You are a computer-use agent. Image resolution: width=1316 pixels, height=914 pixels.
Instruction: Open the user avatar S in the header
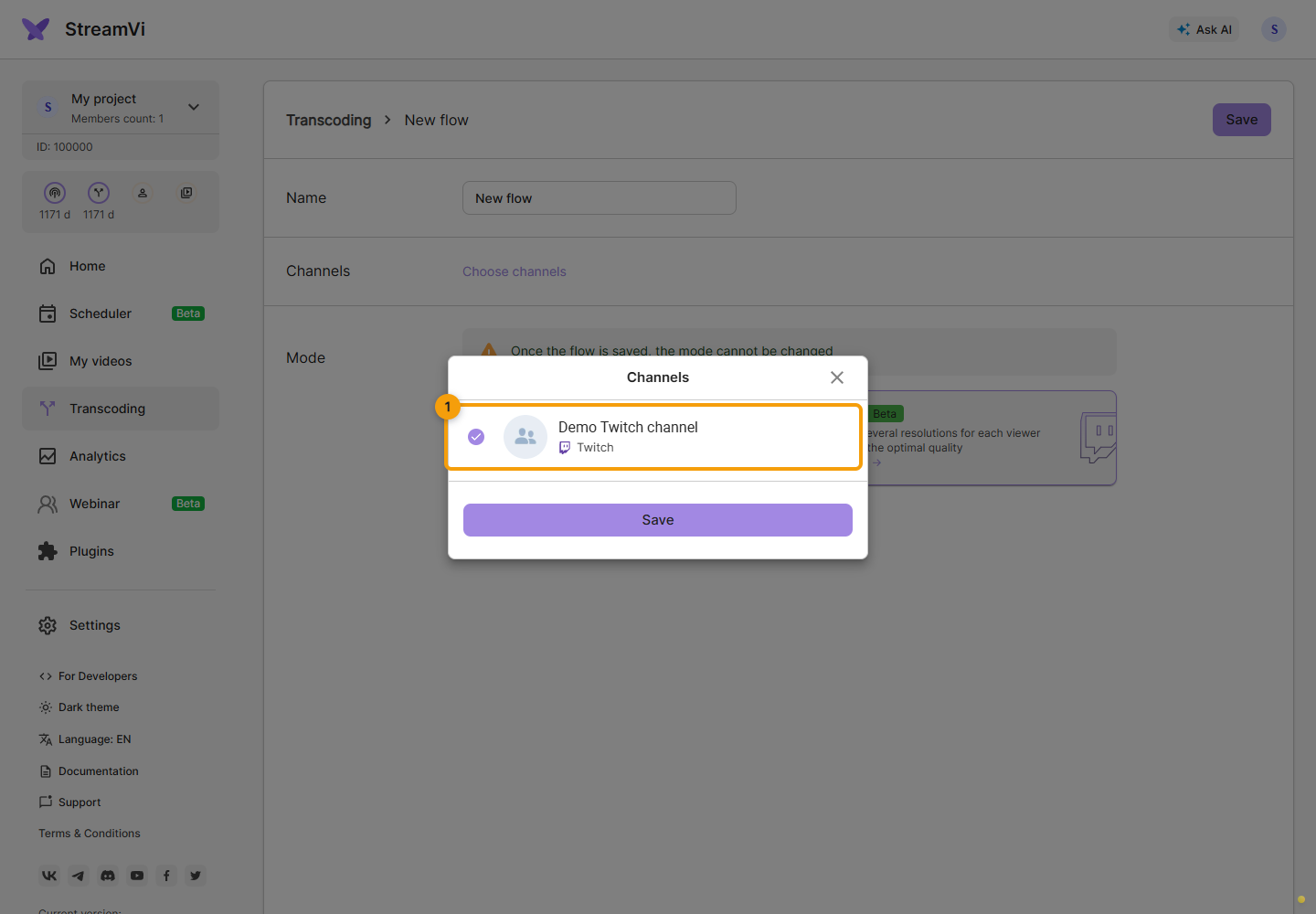[x=1274, y=29]
